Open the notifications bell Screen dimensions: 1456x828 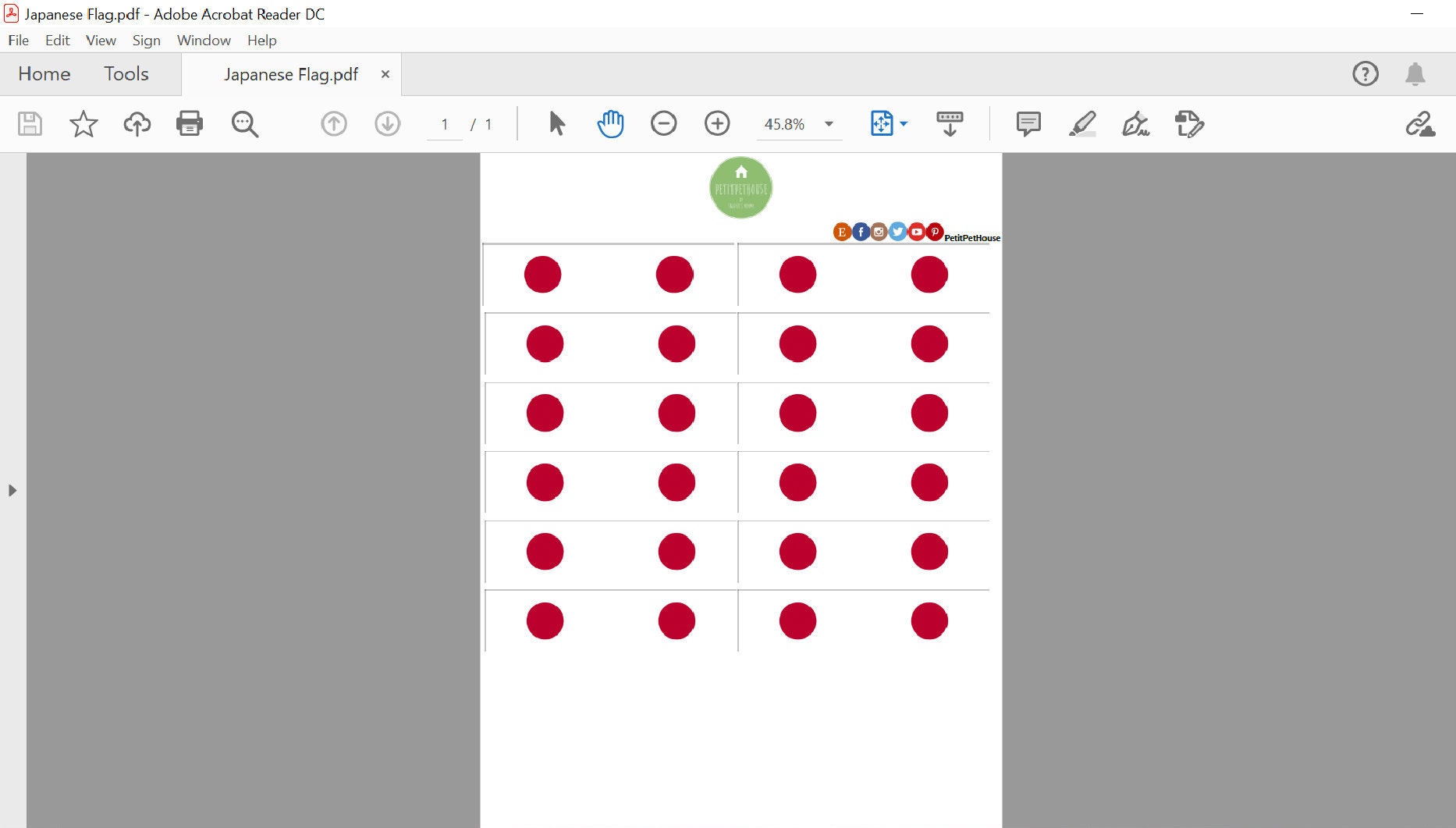[x=1415, y=74]
